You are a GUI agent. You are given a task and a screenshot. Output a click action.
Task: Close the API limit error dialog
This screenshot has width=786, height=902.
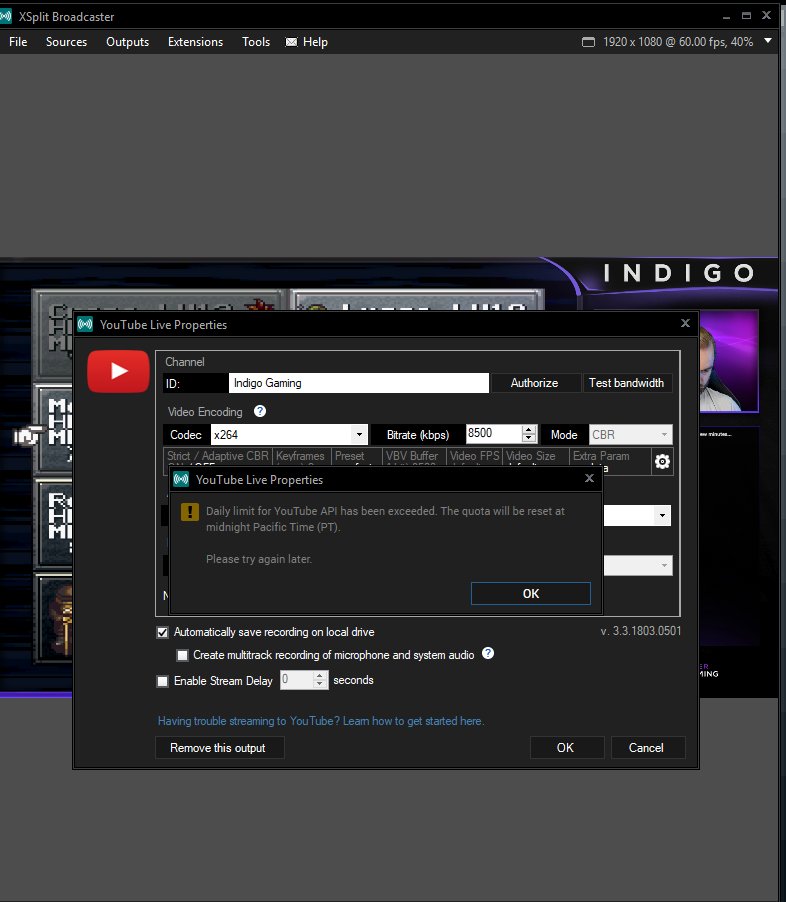(589, 478)
